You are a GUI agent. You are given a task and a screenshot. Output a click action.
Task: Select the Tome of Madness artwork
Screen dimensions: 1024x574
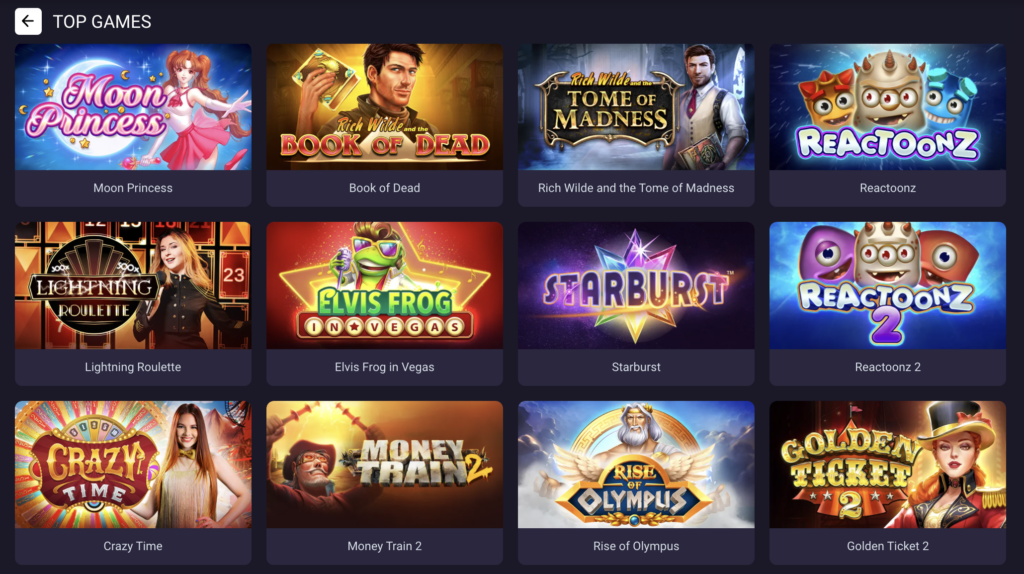tap(636, 107)
